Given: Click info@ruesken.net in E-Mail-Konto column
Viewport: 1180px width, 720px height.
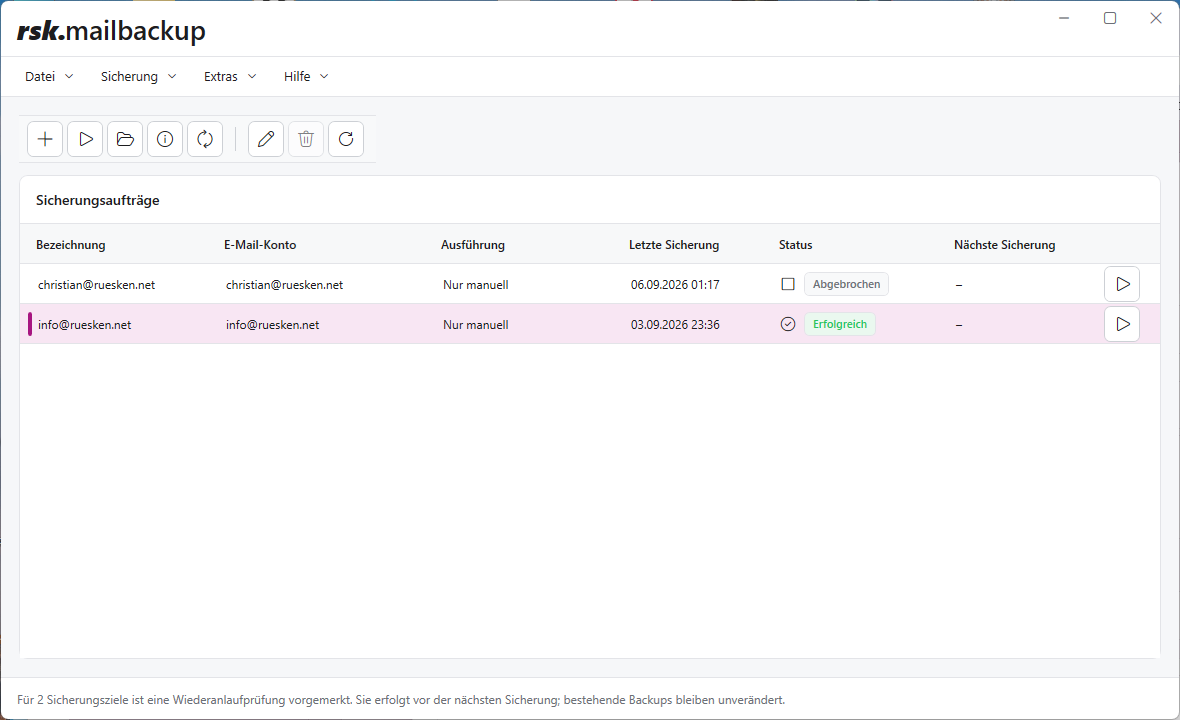Looking at the screenshot, I should coord(272,325).
